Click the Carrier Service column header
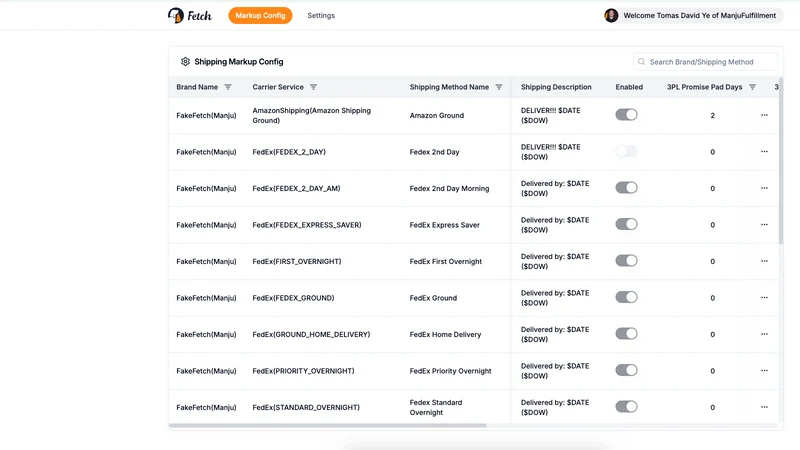The height and width of the screenshot is (450, 800). coord(278,87)
